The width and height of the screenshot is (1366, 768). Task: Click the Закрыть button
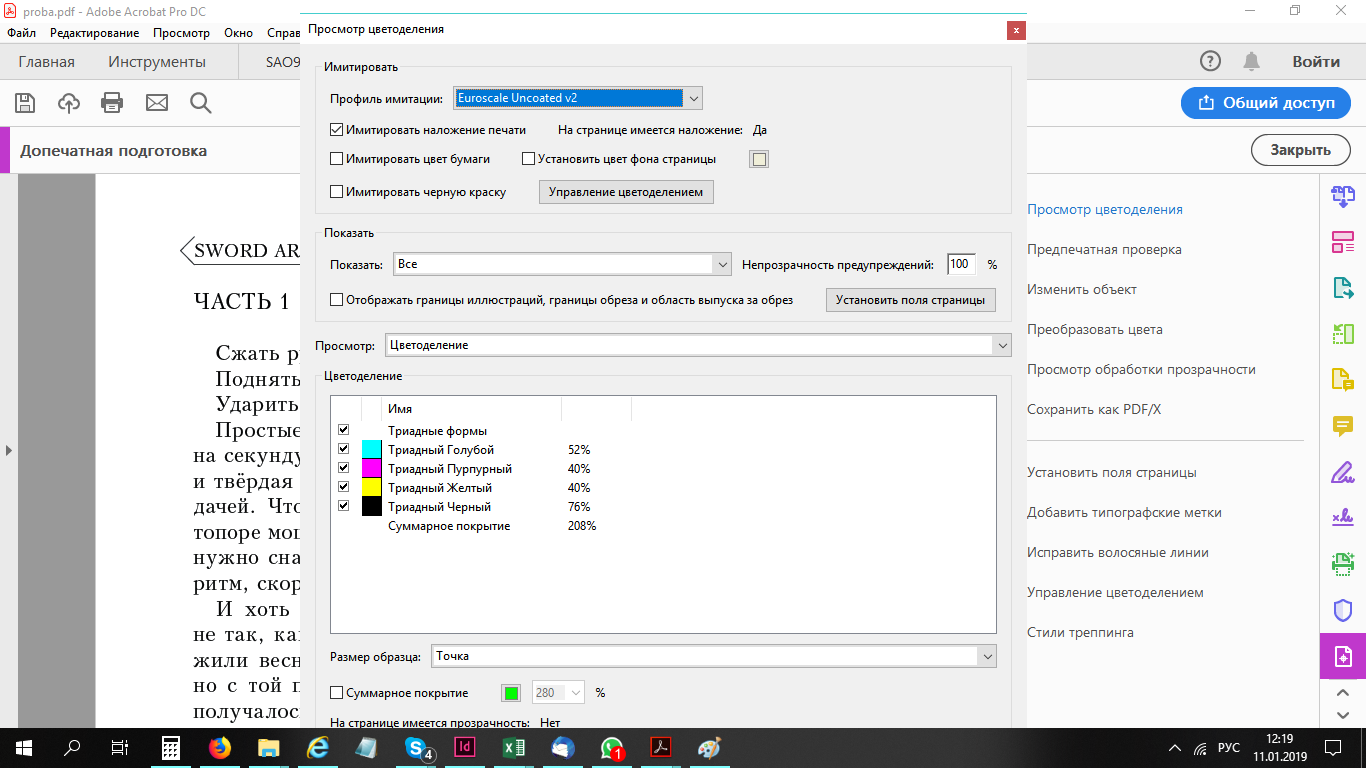(x=1301, y=150)
